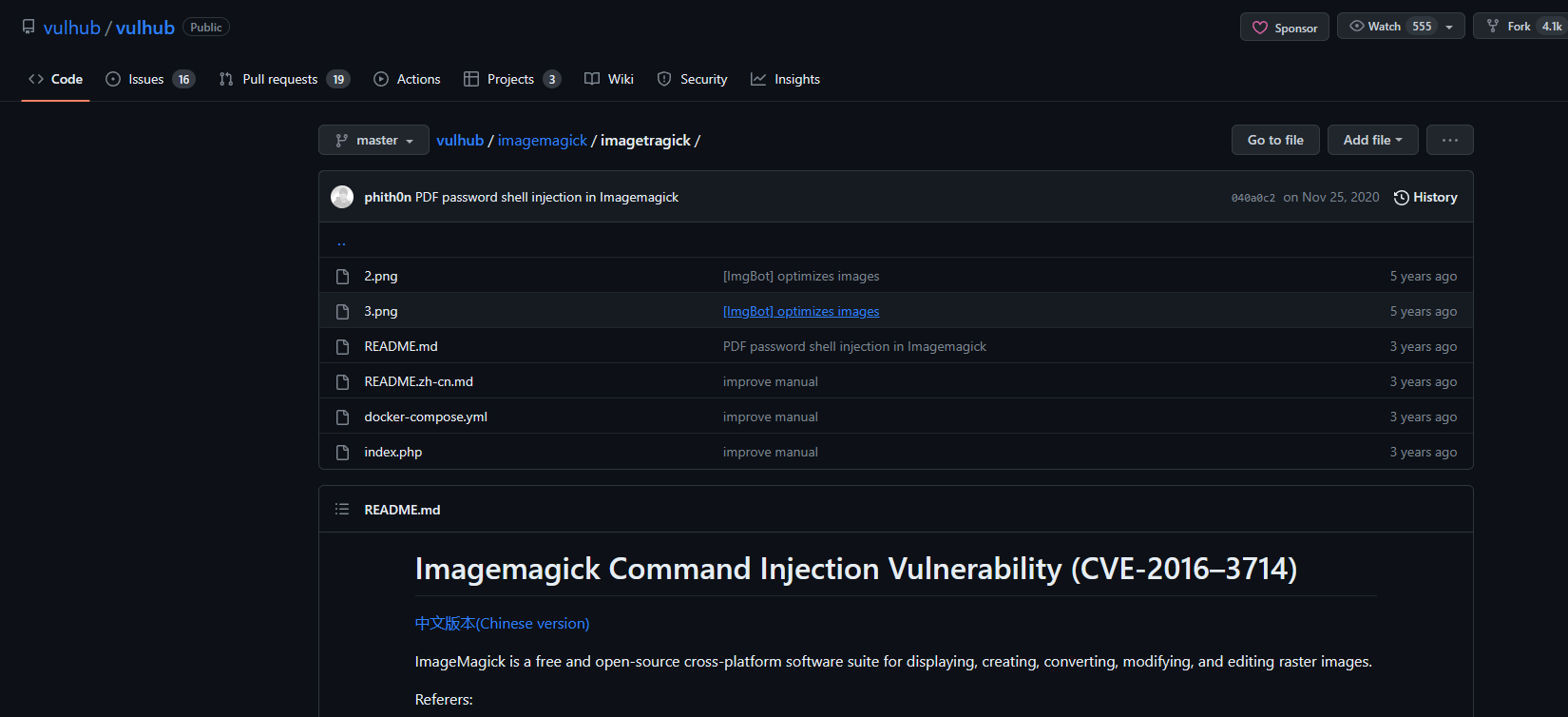1568x717 pixels.
Task: Navigate to imagemagick folder in breadcrumb
Action: (543, 141)
